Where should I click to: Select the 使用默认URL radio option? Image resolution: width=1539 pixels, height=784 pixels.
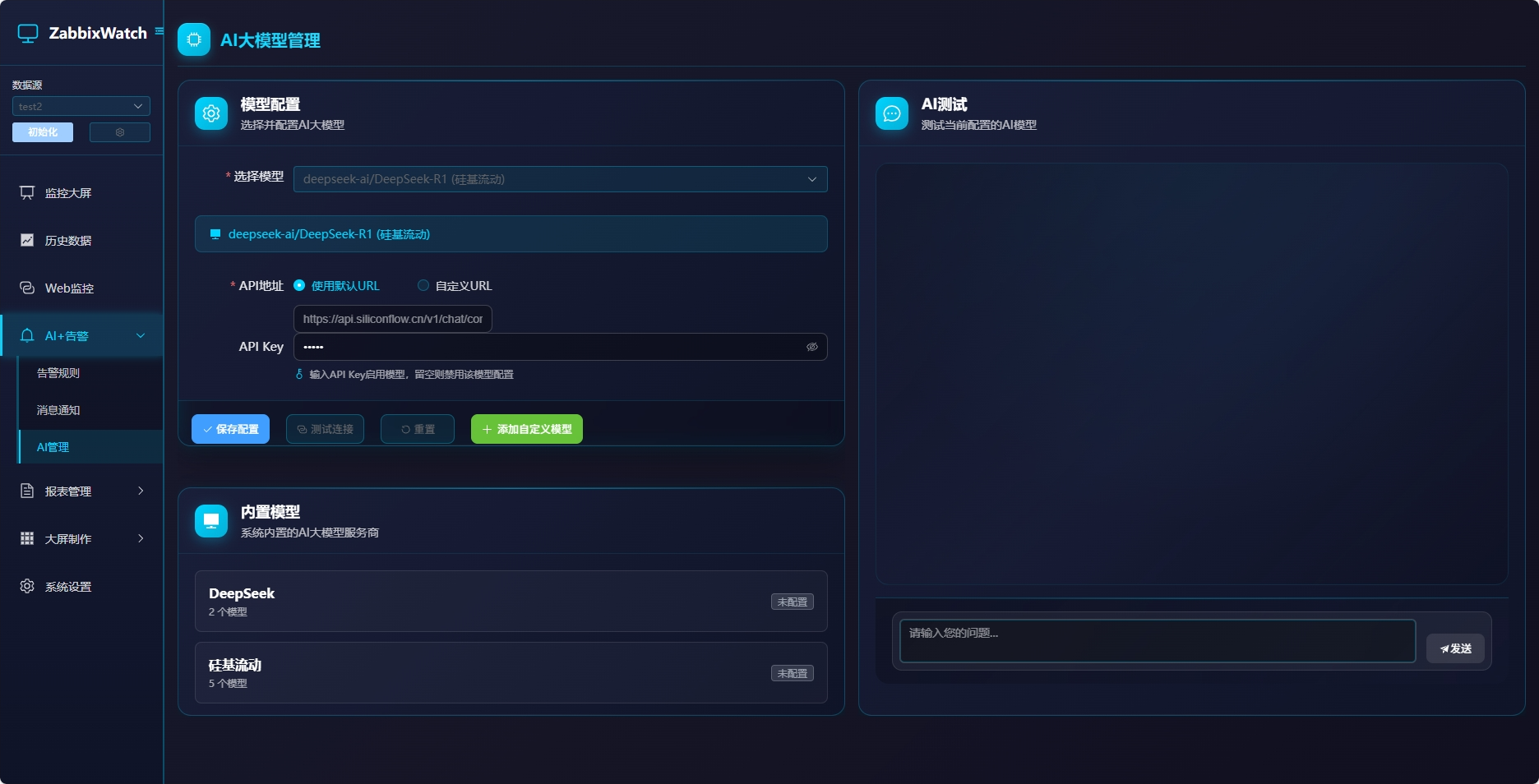(300, 285)
